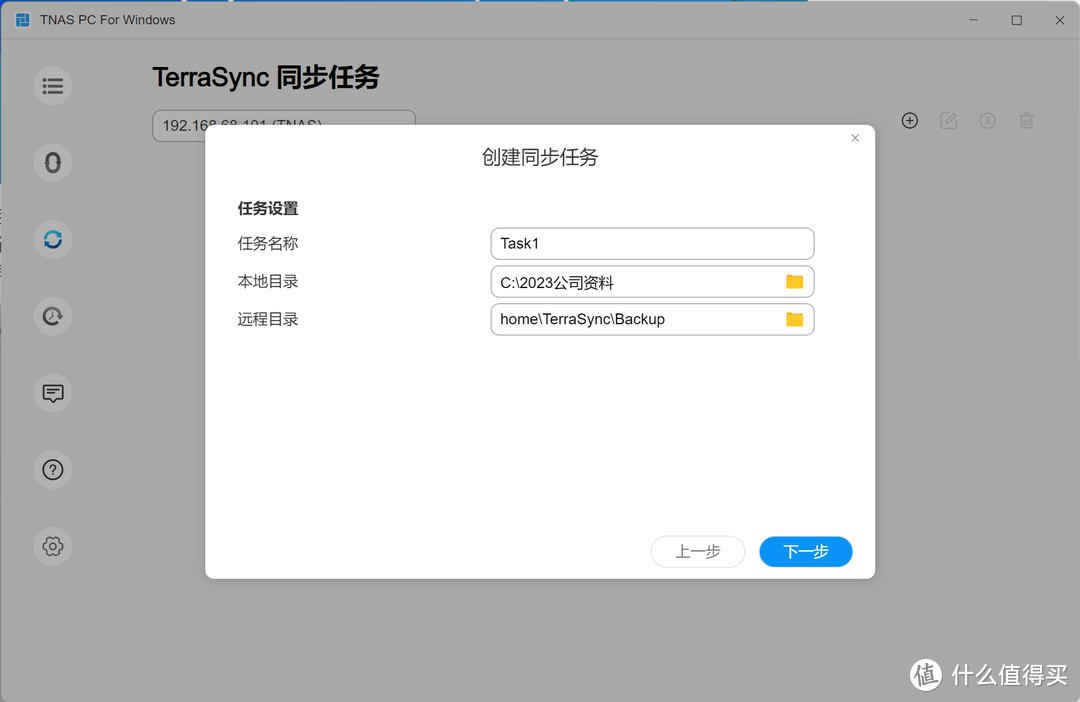Click the edit task pencil icon
Image resolution: width=1080 pixels, height=702 pixels.
948,121
